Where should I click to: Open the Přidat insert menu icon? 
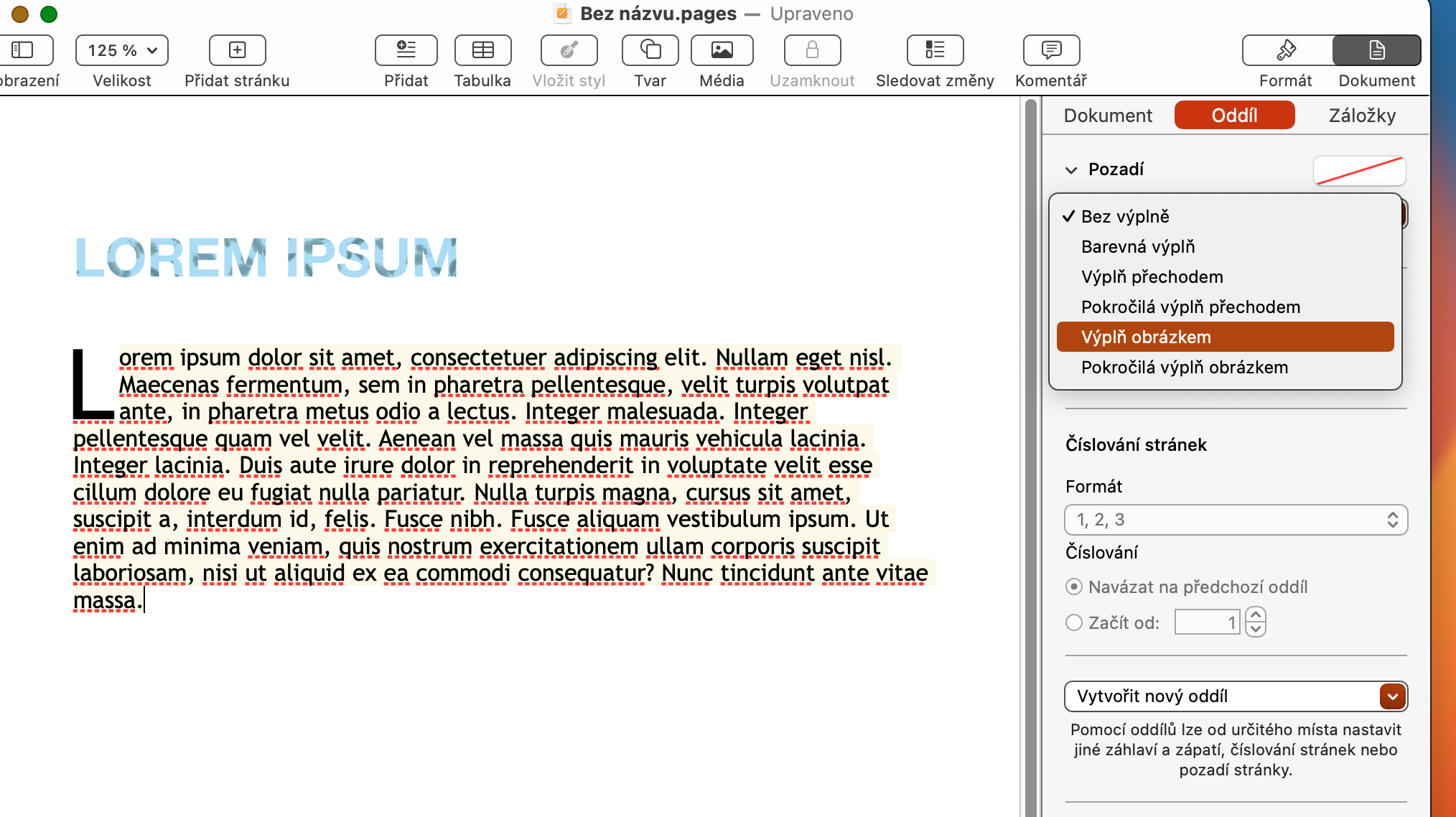(x=406, y=50)
